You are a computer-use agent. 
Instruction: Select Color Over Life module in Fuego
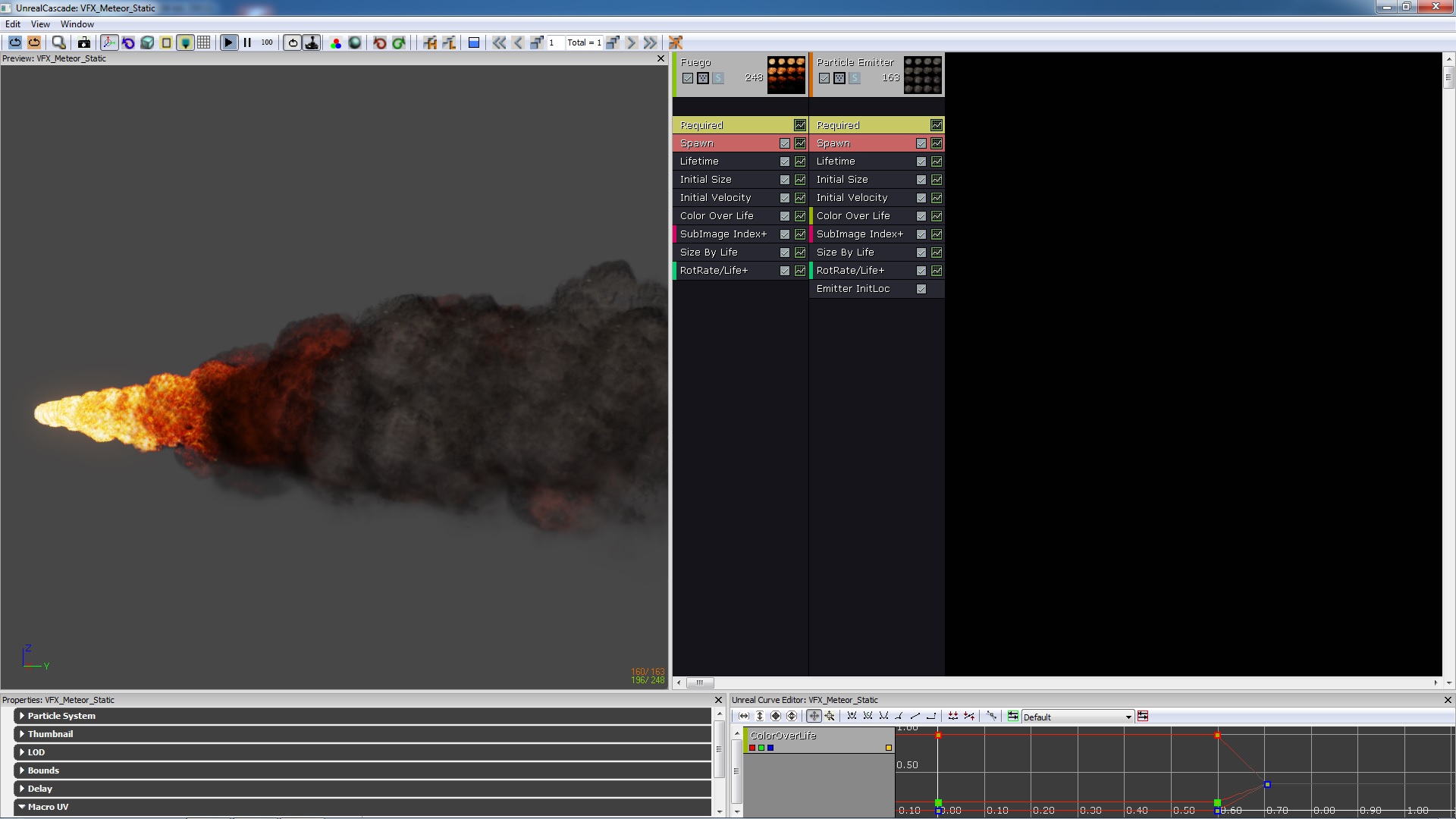point(717,216)
